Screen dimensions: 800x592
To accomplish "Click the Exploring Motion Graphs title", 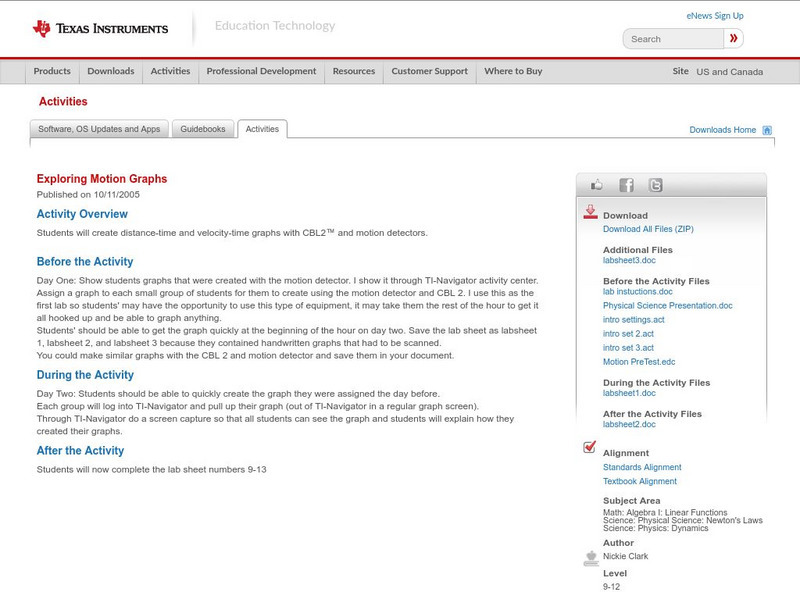I will (102, 179).
